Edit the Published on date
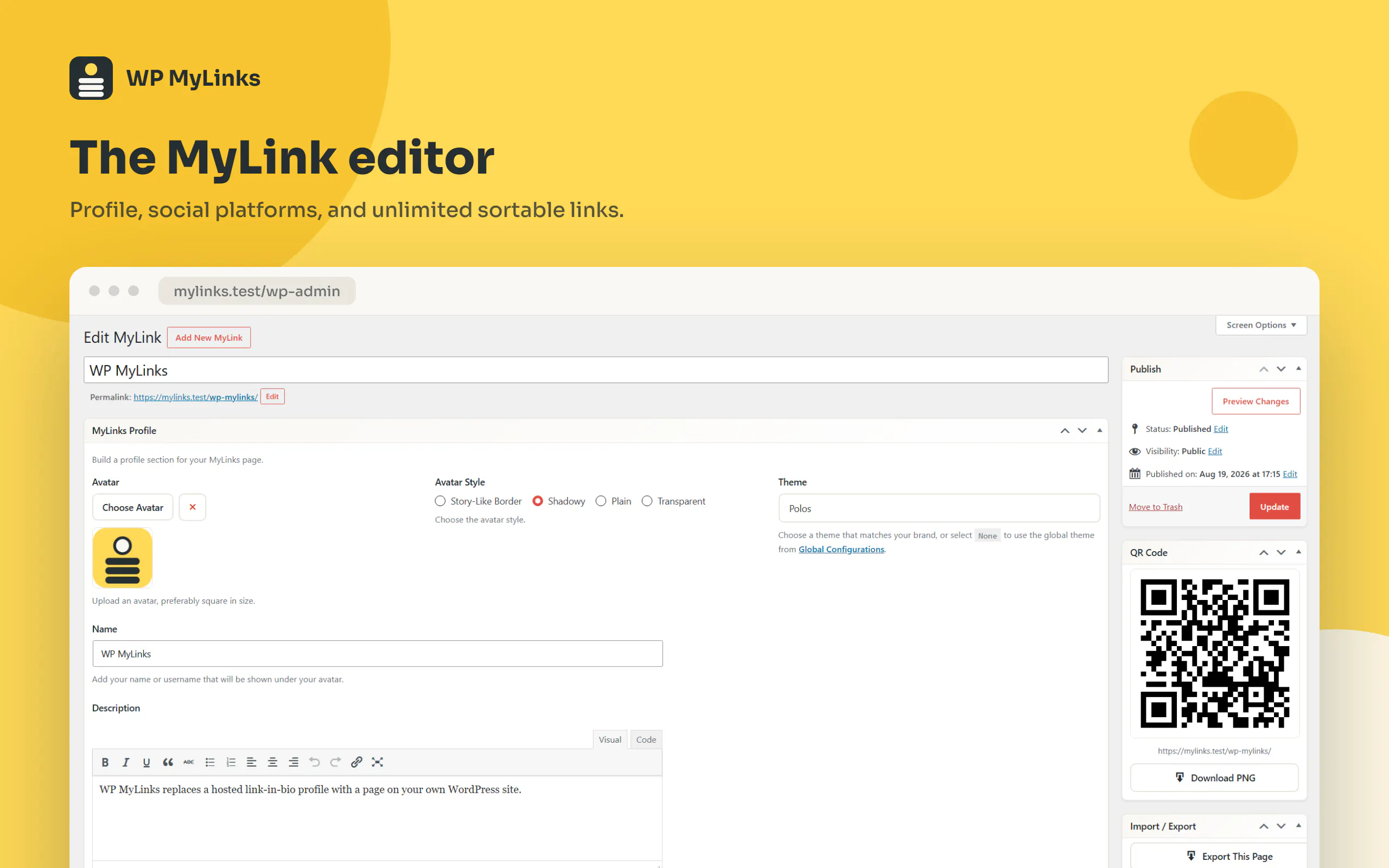The height and width of the screenshot is (868, 1389). coord(1290,474)
